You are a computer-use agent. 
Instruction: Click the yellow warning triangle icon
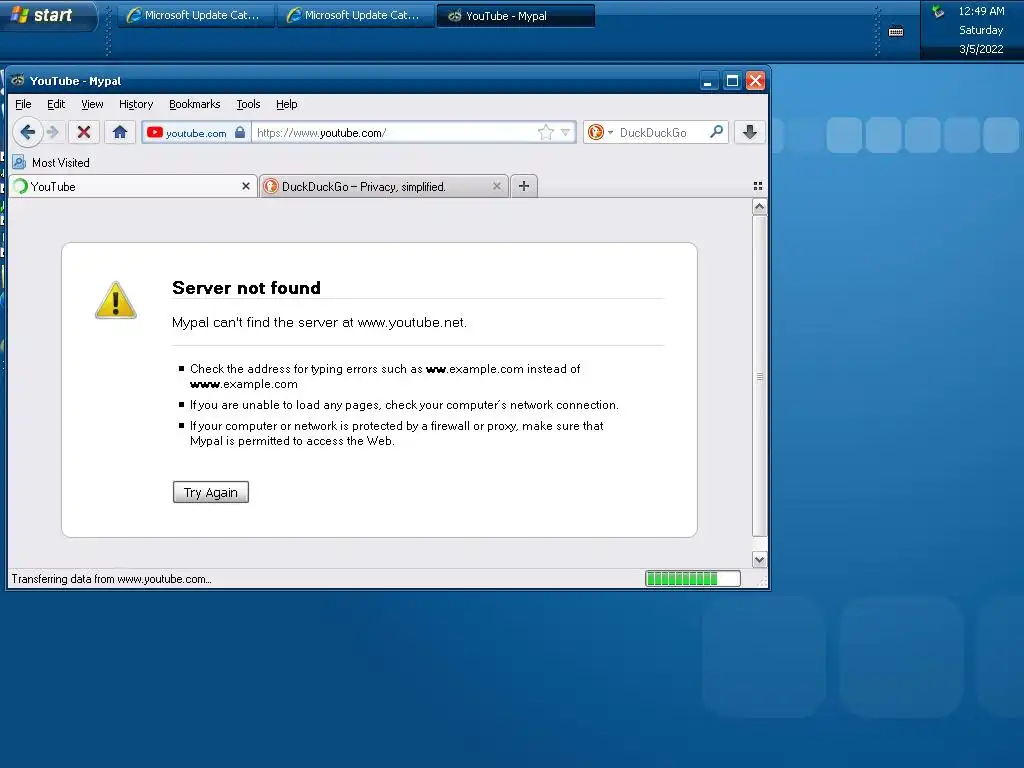click(116, 300)
